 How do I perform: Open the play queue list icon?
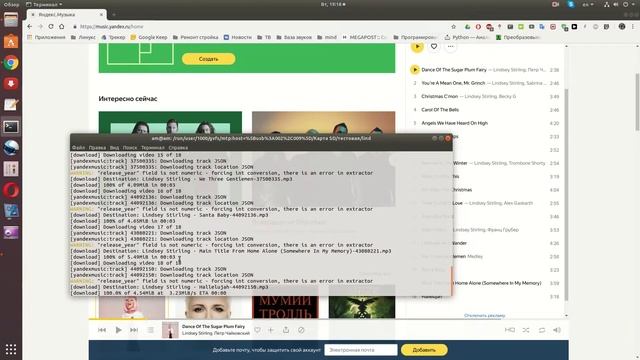151,330
